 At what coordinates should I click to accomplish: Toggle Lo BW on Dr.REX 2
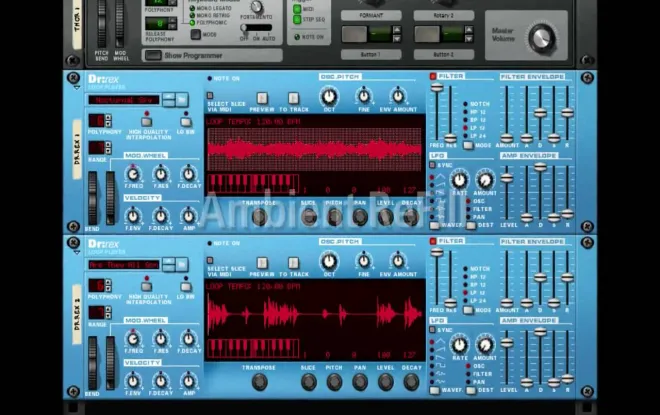(x=186, y=287)
